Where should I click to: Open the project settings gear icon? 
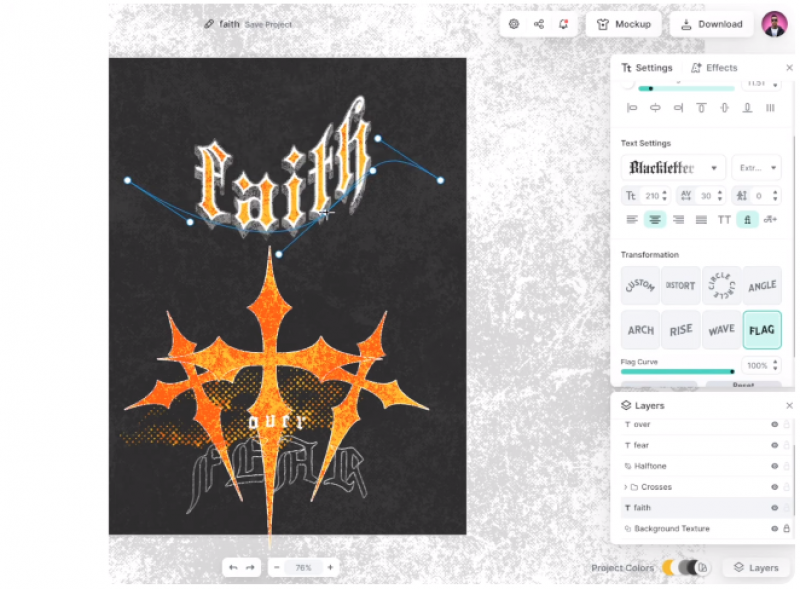(514, 24)
